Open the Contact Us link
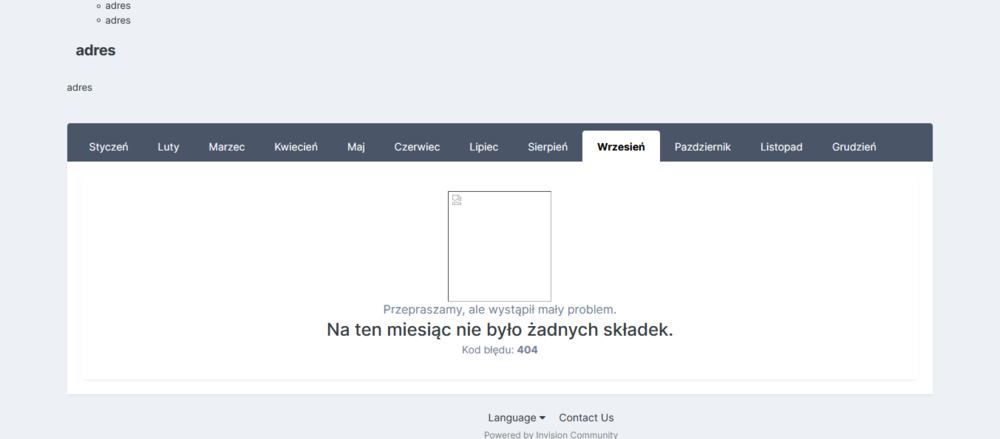This screenshot has height=439, width=1000. 586,418
